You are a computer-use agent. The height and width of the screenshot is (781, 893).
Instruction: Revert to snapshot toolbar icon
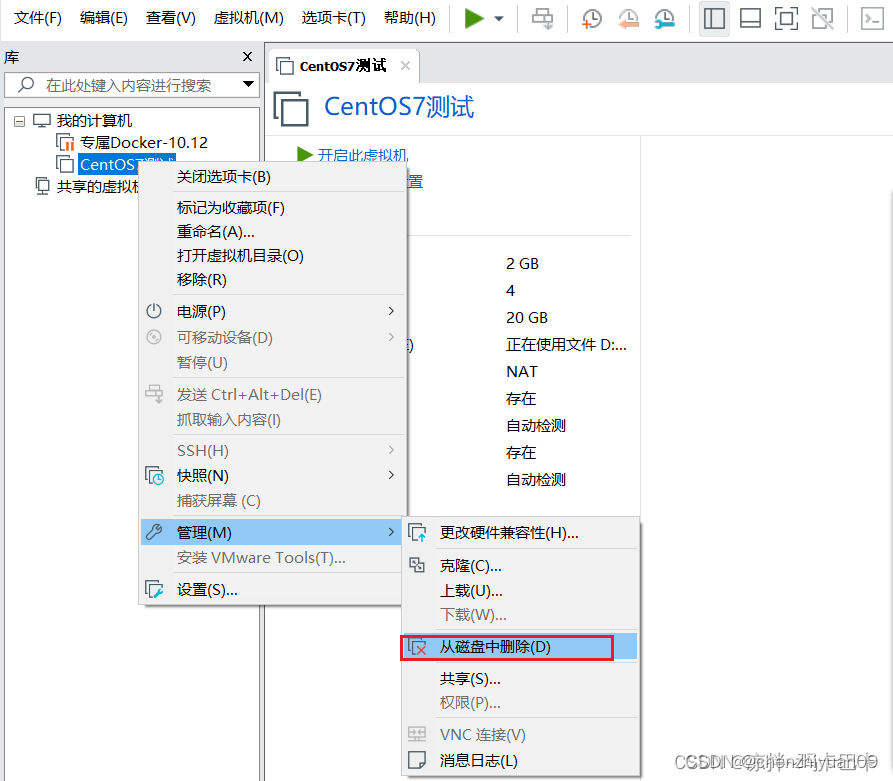[x=628, y=19]
